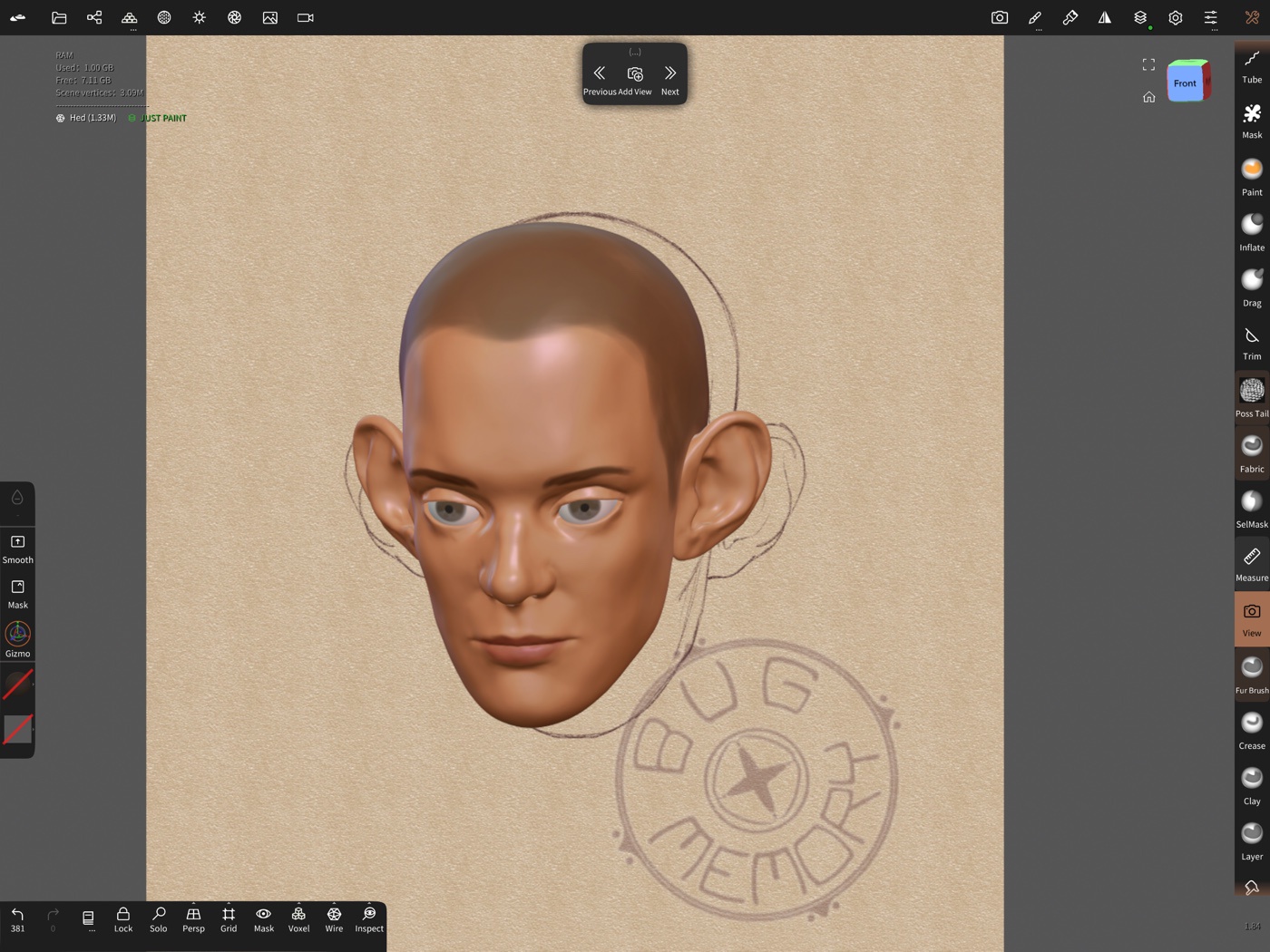Select the Poss Tail brush

tap(1252, 399)
